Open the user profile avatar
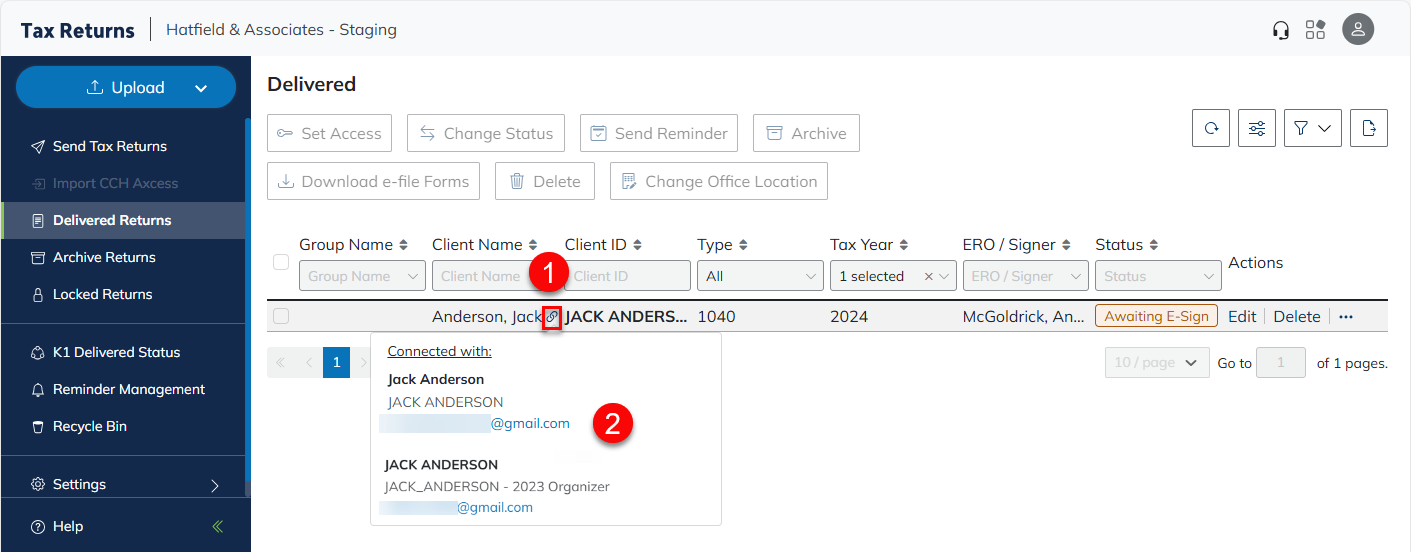The height and width of the screenshot is (552, 1411). 1358,30
